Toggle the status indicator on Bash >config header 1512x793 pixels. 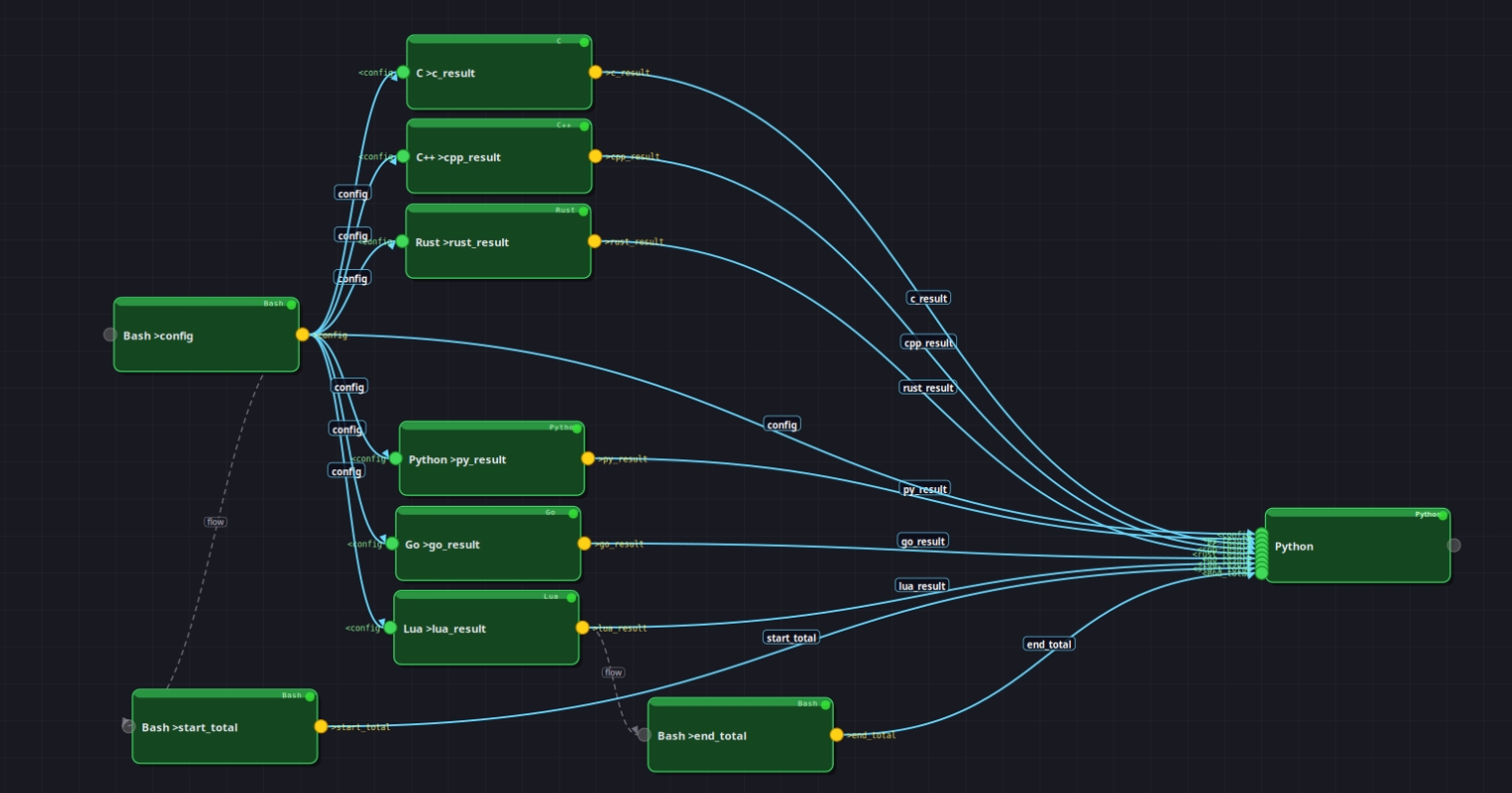tap(292, 303)
